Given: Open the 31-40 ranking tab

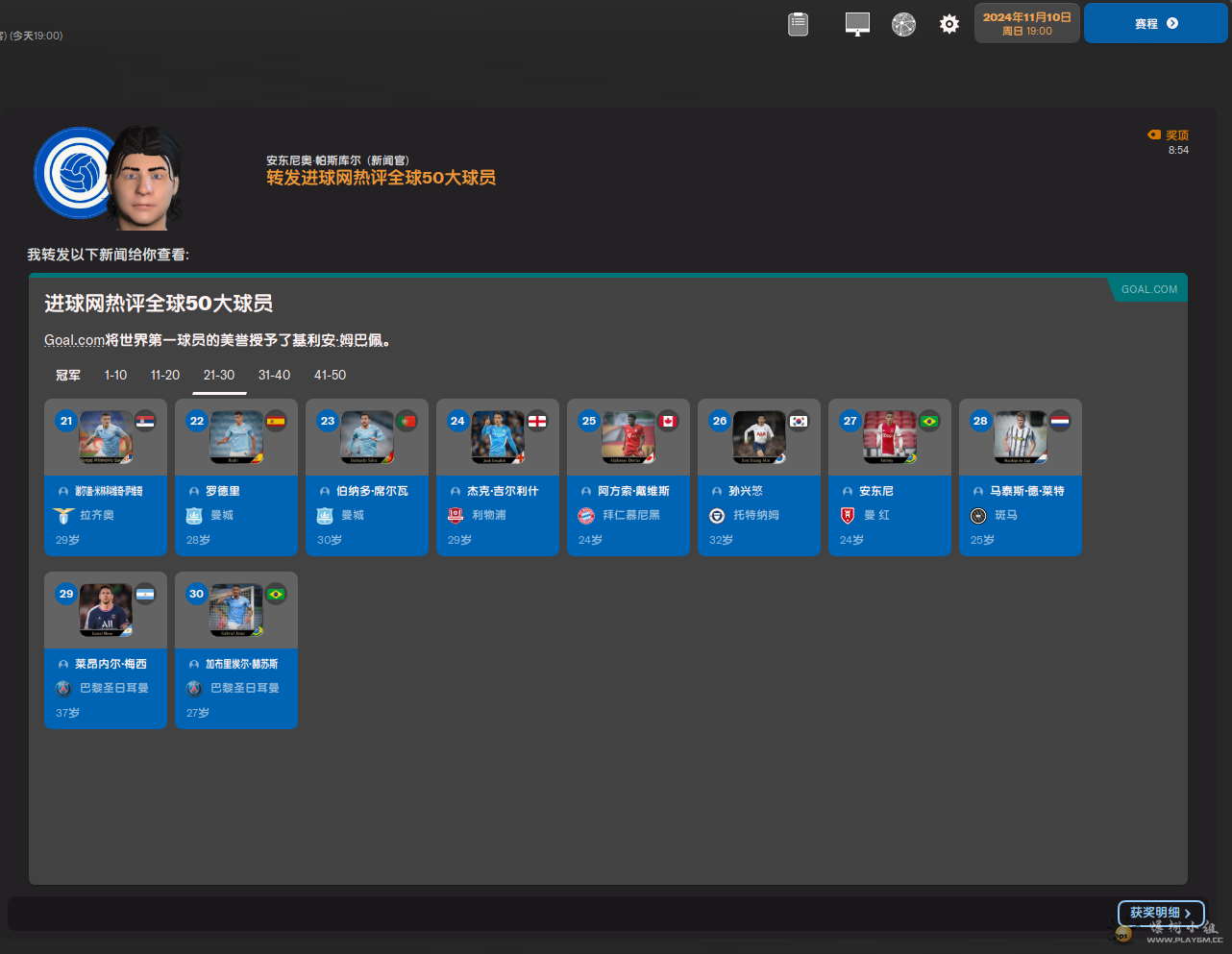Looking at the screenshot, I should 274,376.
